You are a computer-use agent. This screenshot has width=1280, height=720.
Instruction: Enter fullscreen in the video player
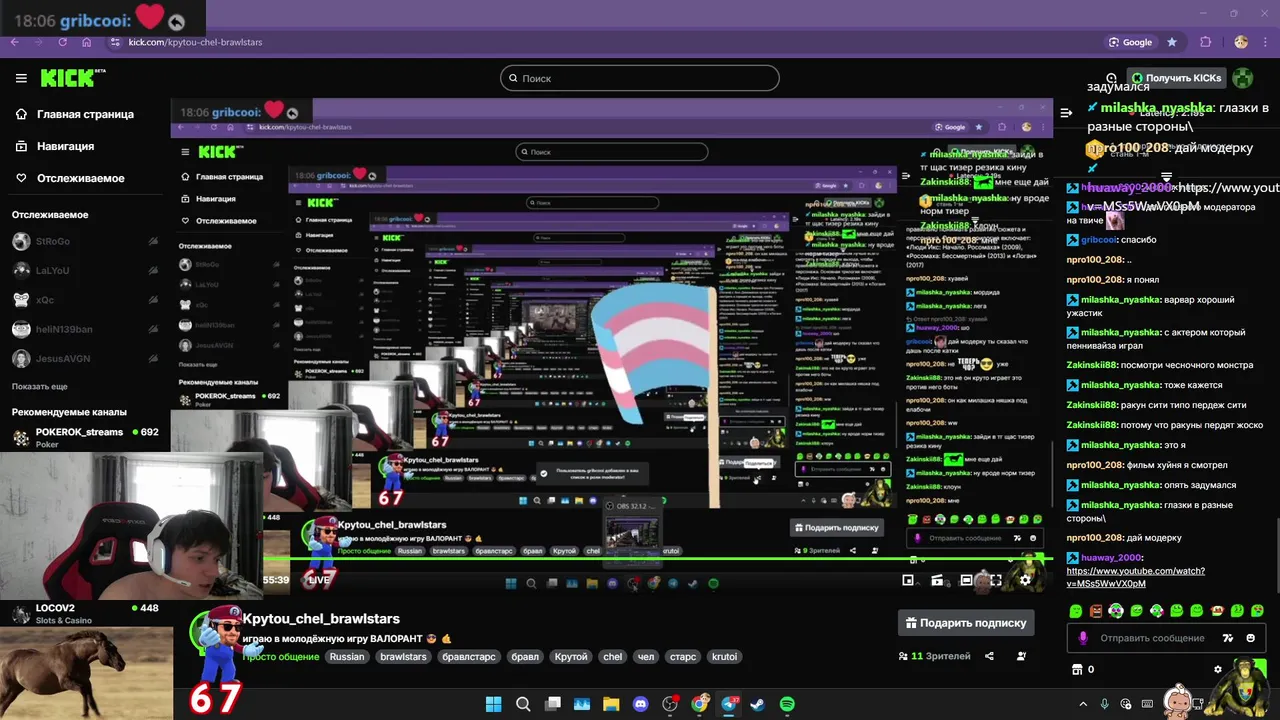[x=995, y=580]
